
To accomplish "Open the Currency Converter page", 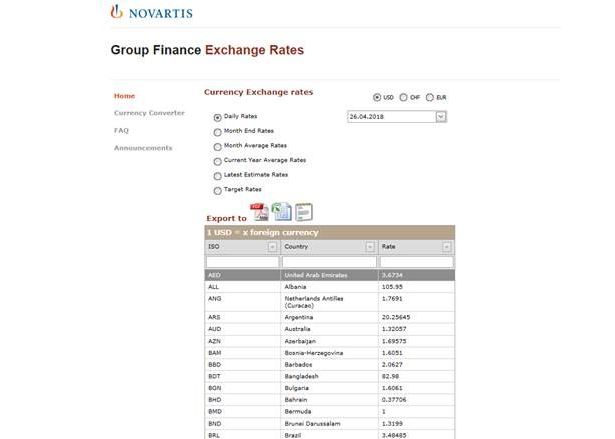I will coord(149,113).
